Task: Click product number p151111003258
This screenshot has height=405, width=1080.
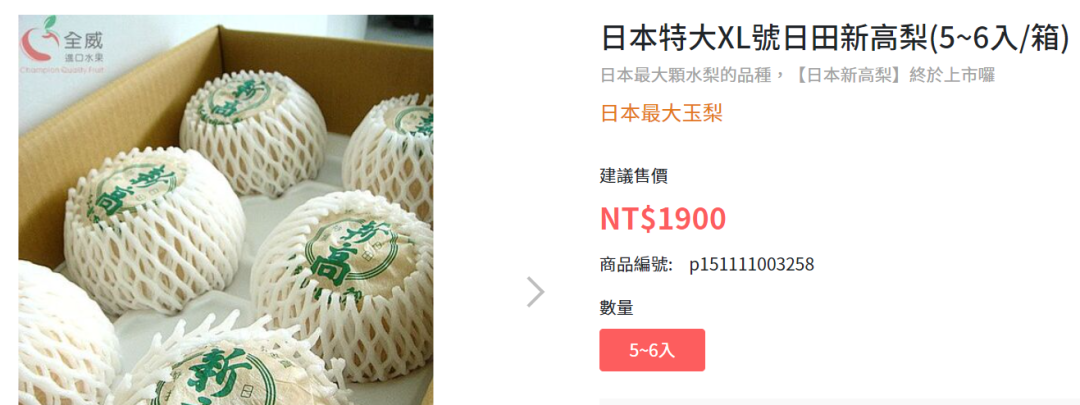Action: 751,264
